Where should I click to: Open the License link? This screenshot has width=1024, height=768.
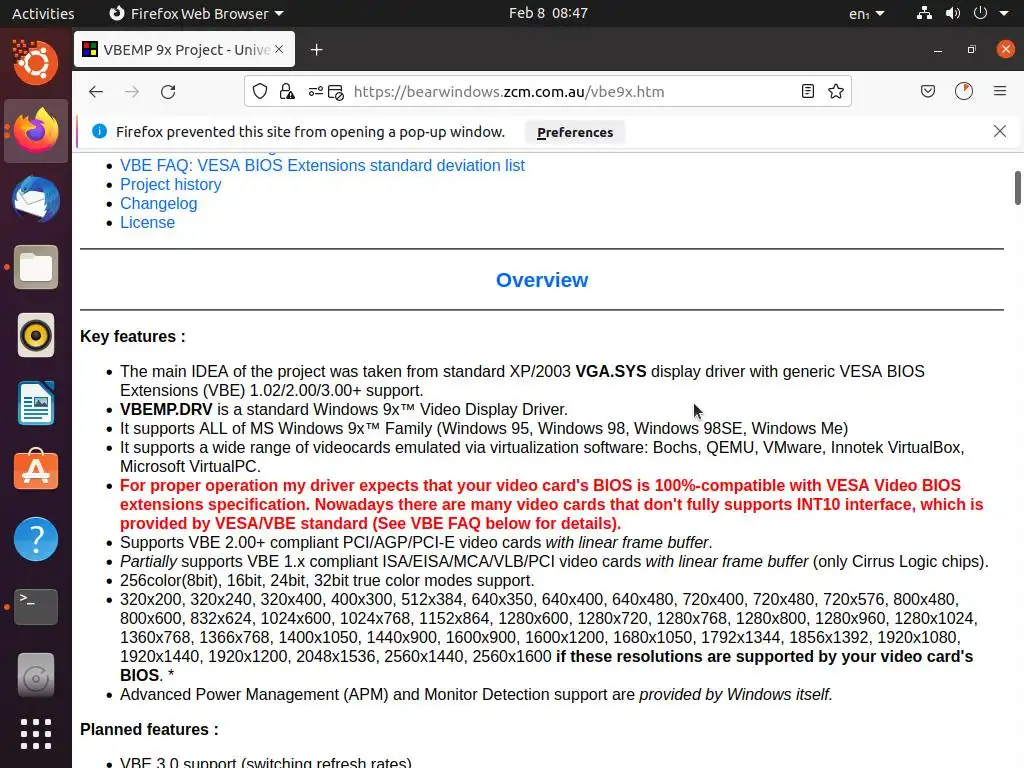(148, 222)
